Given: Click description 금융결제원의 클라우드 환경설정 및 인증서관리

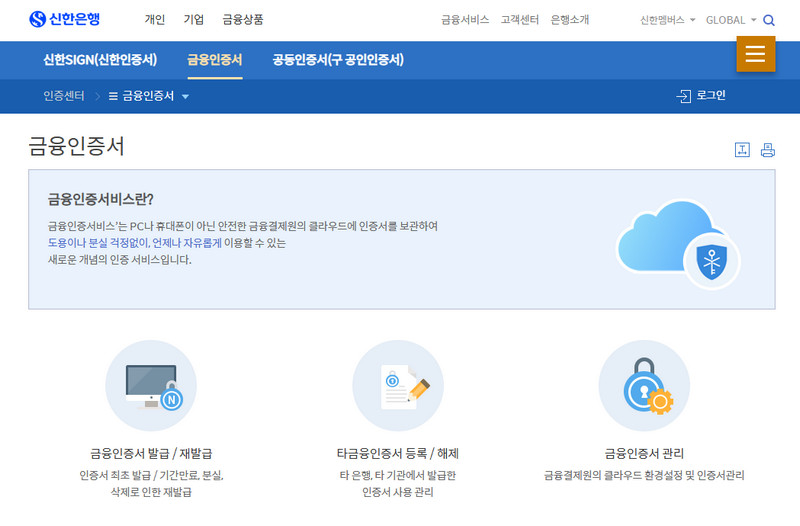Looking at the screenshot, I should (x=644, y=475).
